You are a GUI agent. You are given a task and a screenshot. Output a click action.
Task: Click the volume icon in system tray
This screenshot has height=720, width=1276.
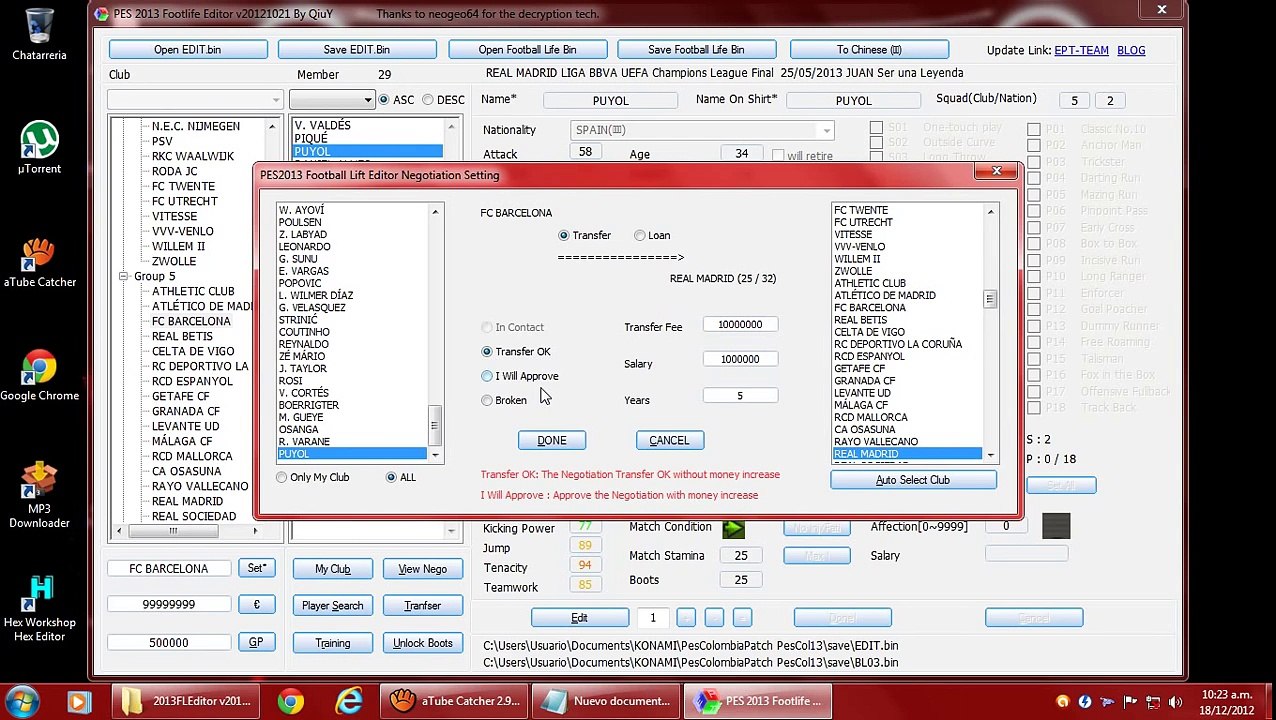1175,702
